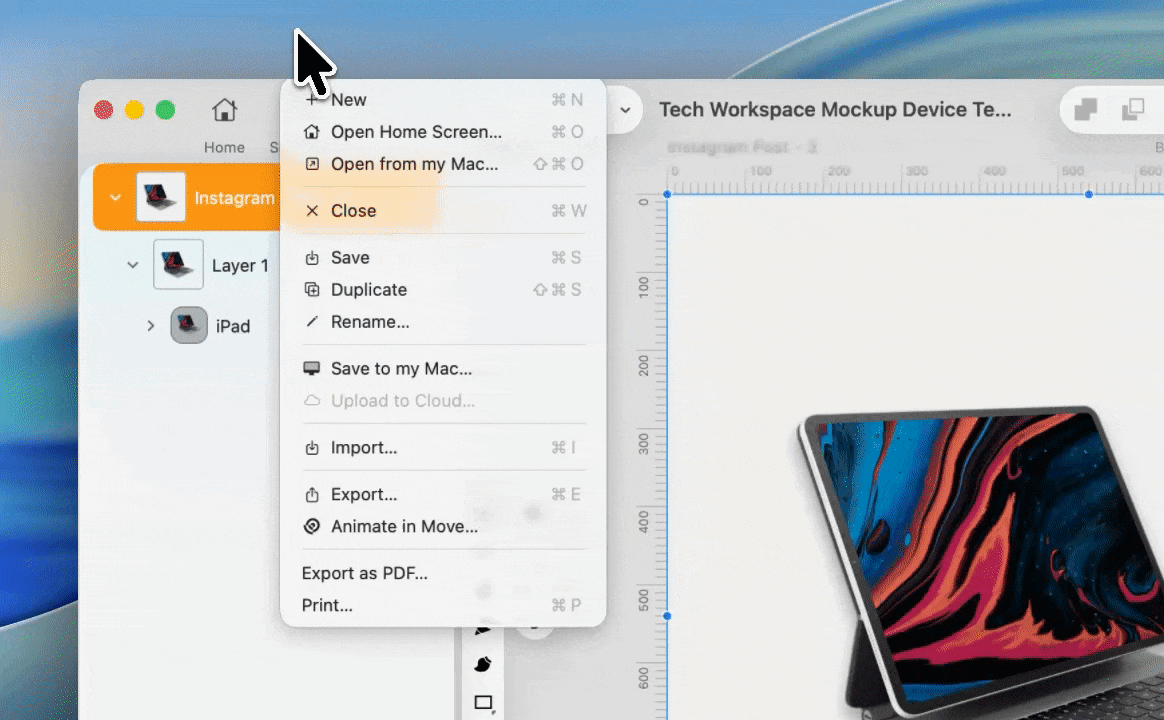Image resolution: width=1164 pixels, height=720 pixels.
Task: Collapse the Layer 1 group
Action: pos(132,265)
